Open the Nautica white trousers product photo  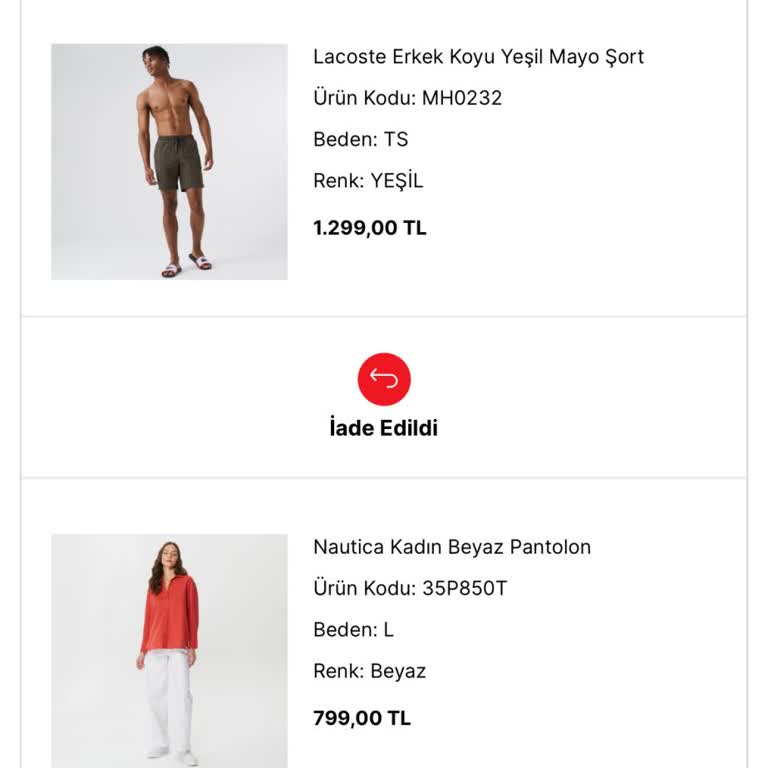coord(169,650)
